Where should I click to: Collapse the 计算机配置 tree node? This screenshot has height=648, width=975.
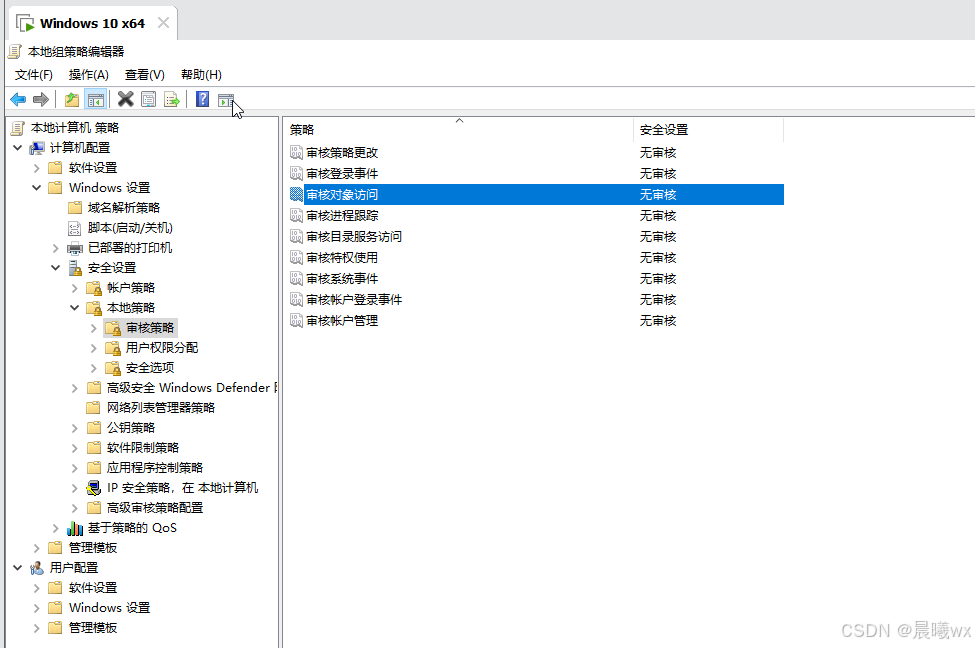[17, 148]
